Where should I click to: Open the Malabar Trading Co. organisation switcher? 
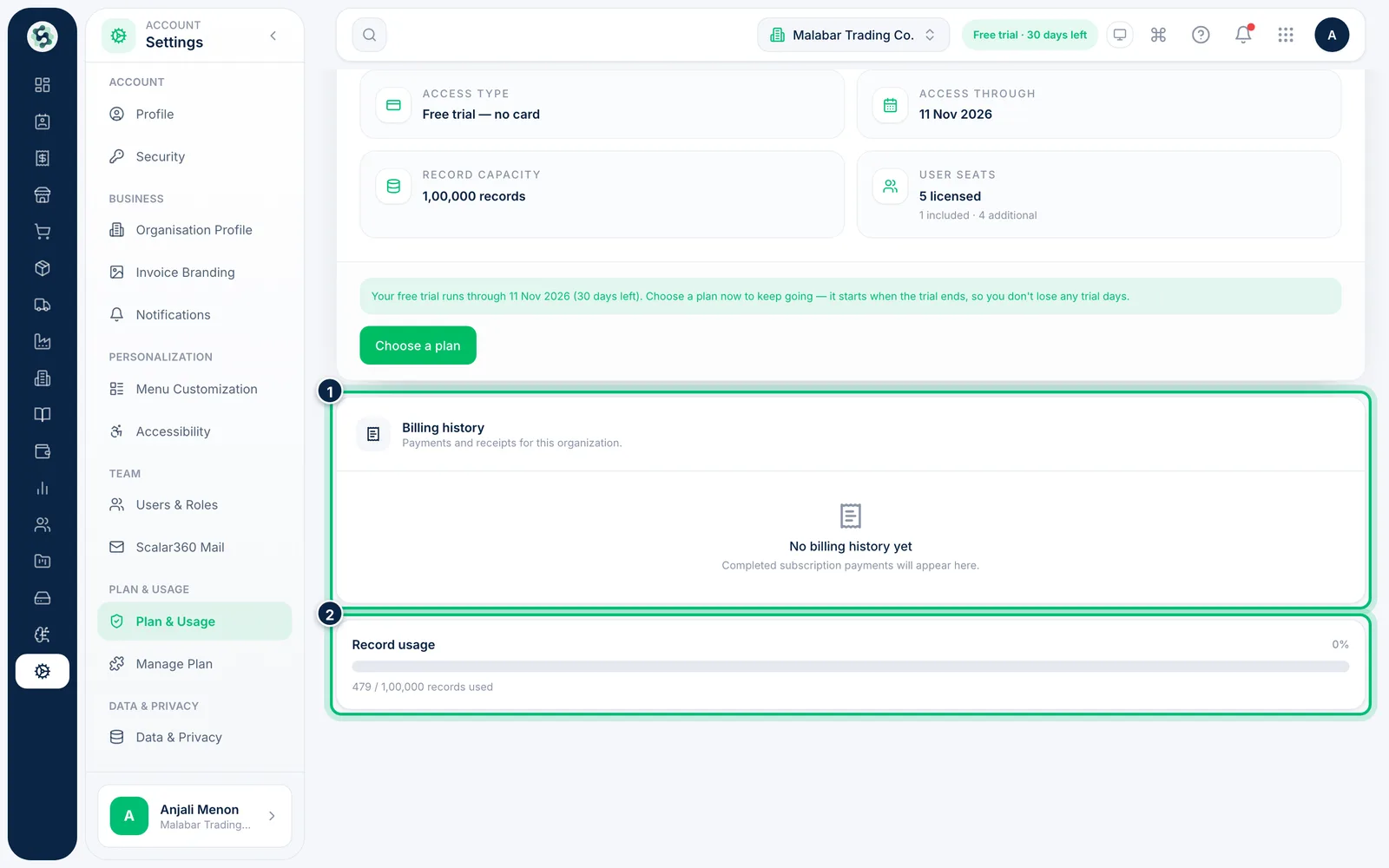853,35
